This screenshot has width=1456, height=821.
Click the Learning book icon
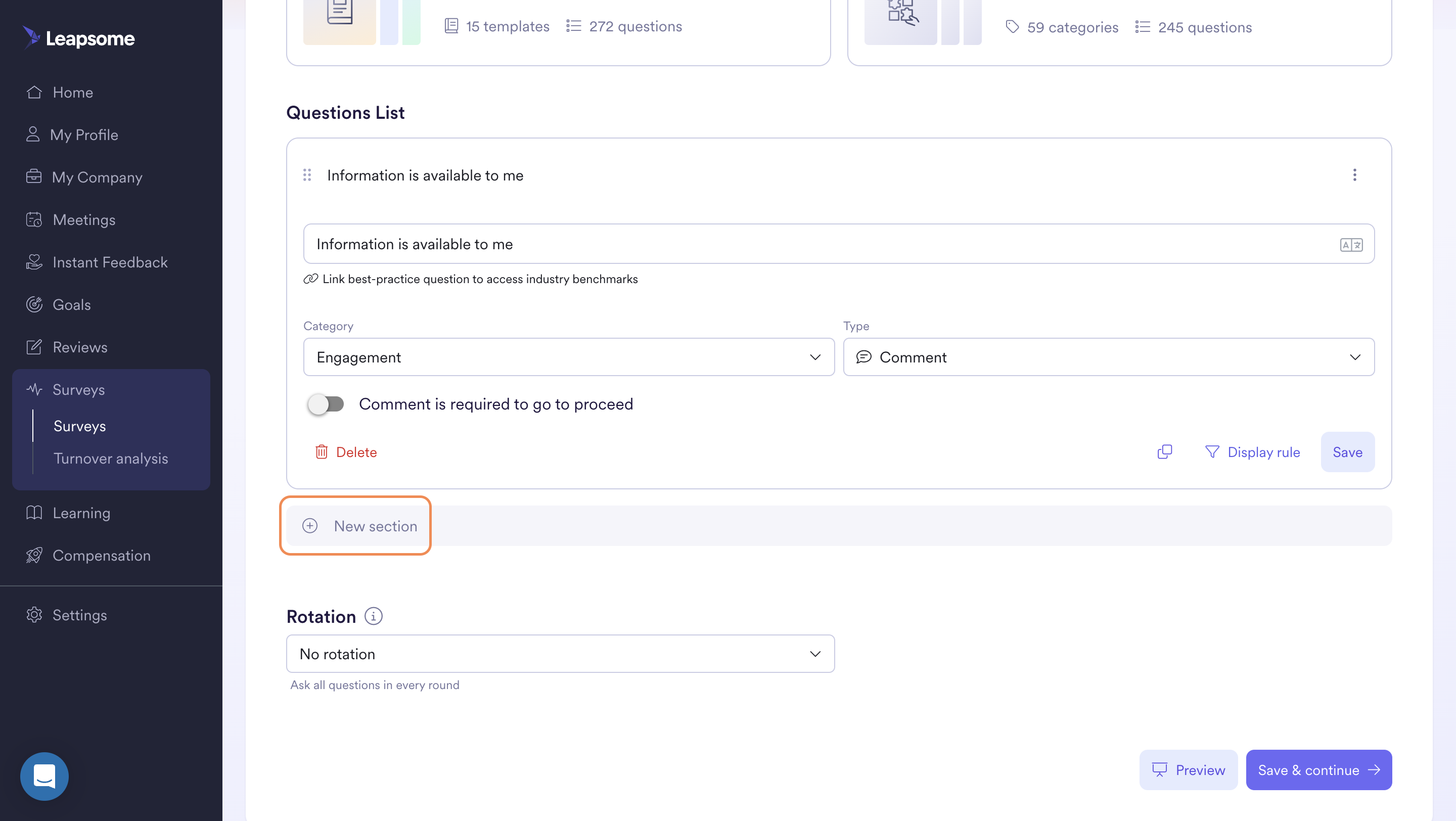click(x=34, y=513)
